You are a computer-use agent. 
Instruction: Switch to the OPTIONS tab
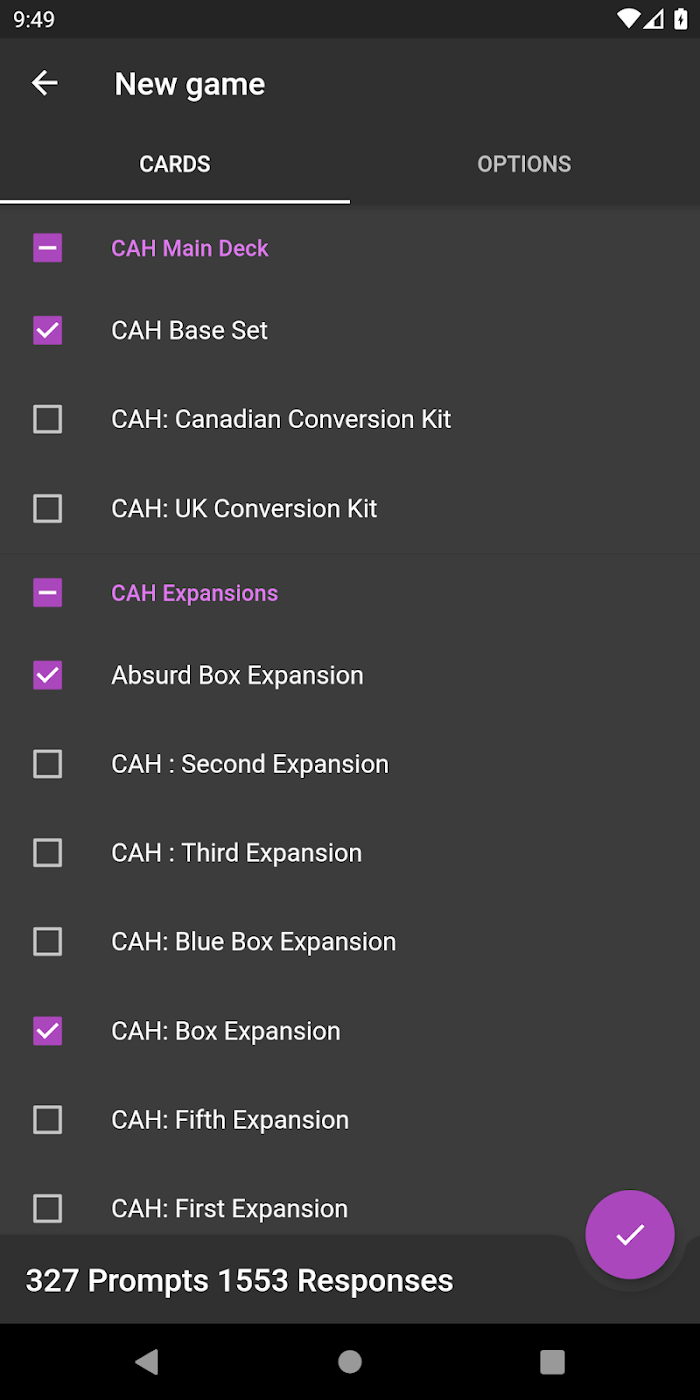pos(524,164)
